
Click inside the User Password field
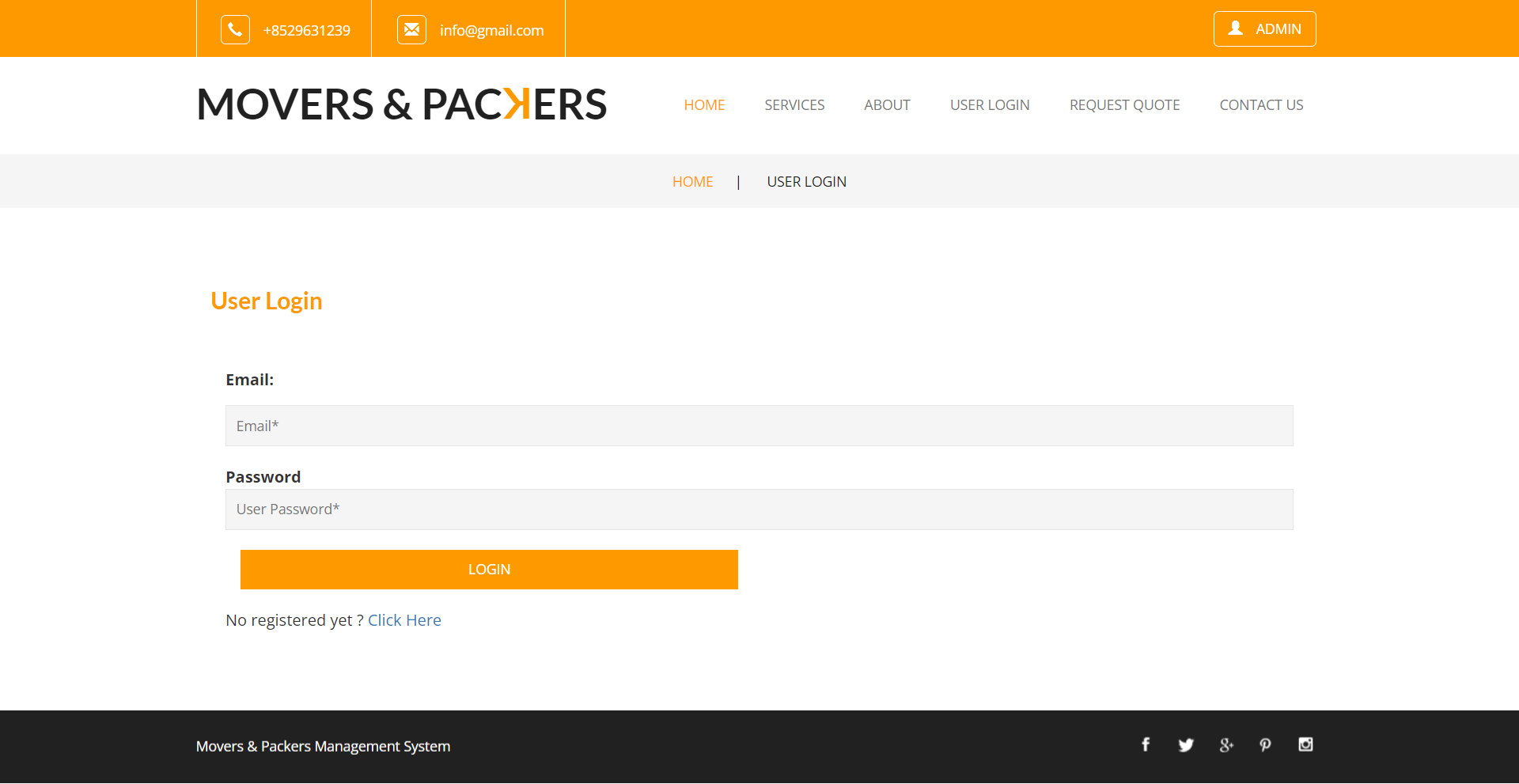tap(759, 509)
